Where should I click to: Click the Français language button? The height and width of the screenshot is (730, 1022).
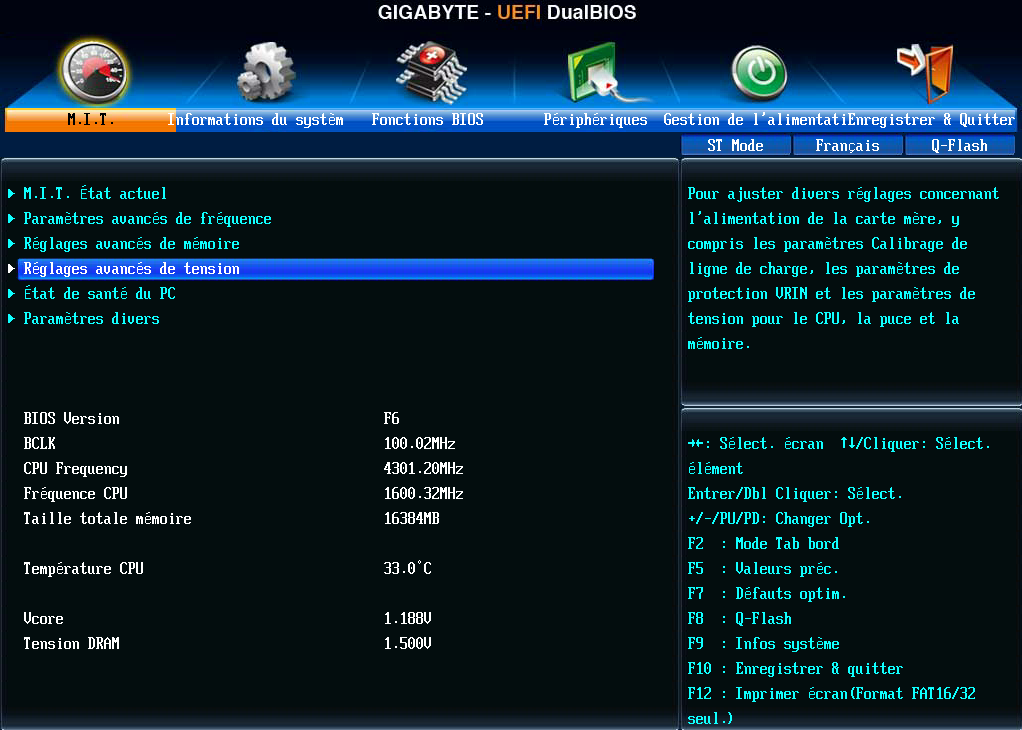coord(847,145)
